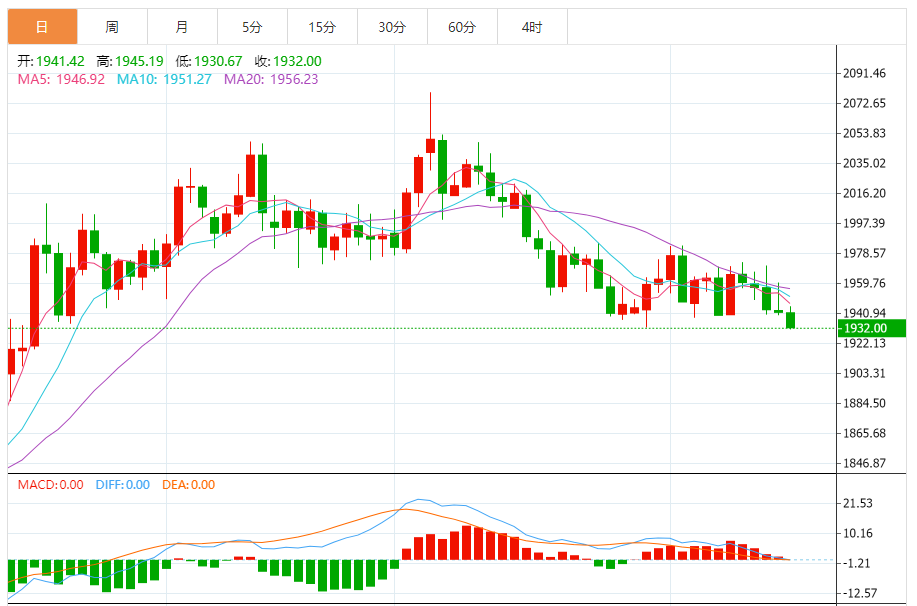
Task: Click the 1940.94 price axis label
Action: coord(864,313)
